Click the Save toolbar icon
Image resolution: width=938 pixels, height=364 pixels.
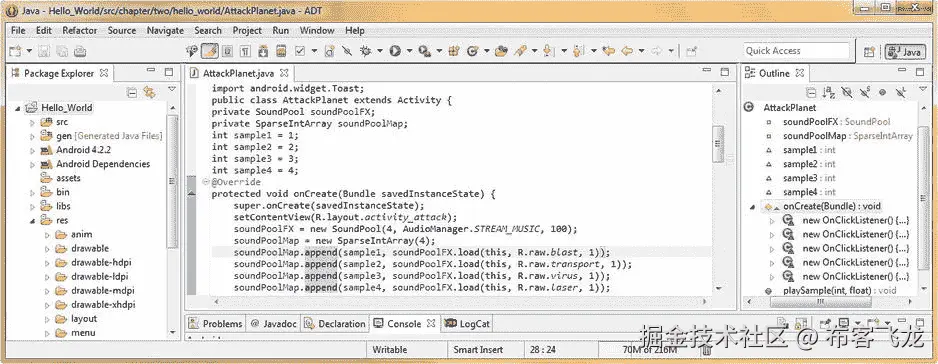point(44,51)
